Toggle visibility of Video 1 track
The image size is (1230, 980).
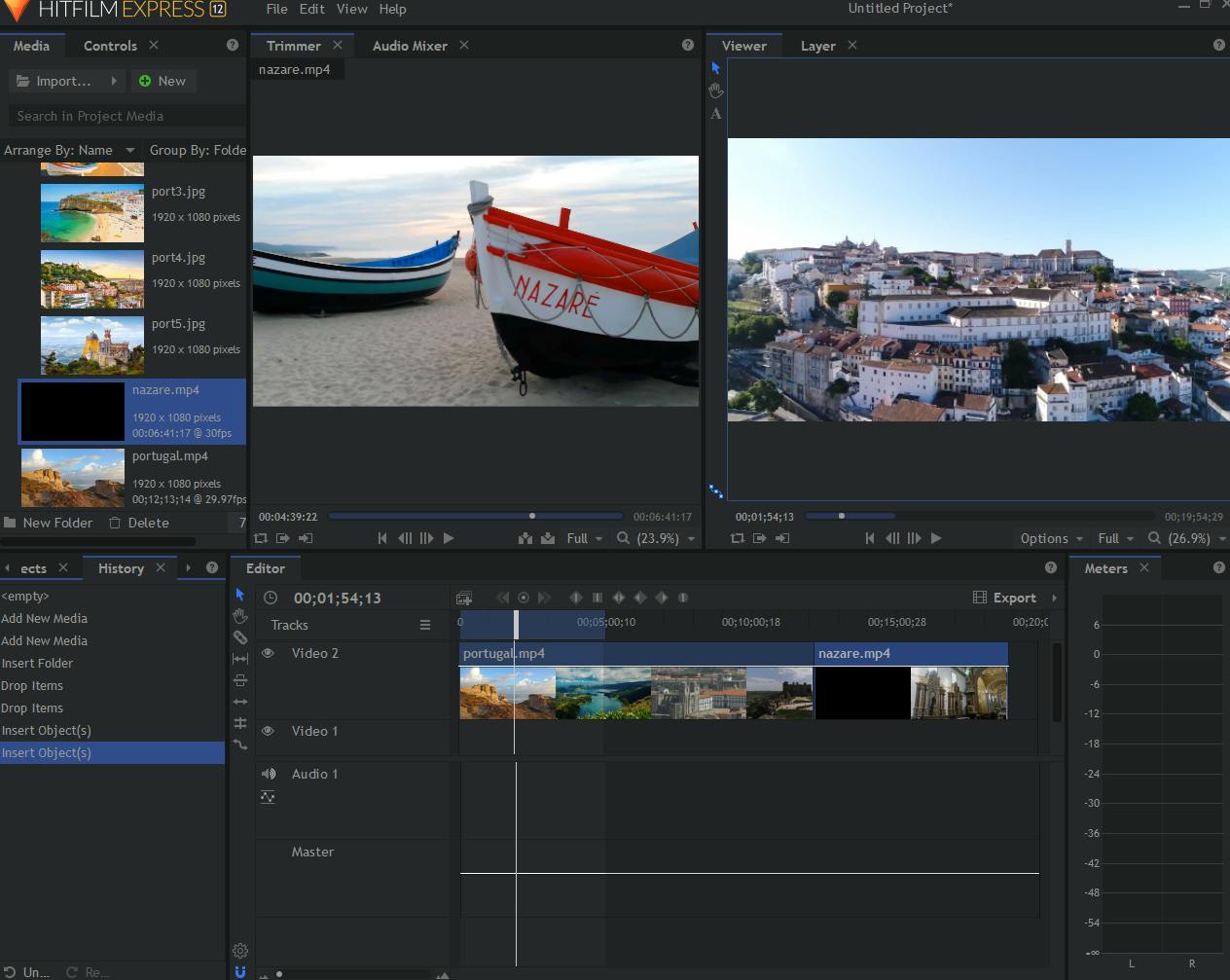268,731
